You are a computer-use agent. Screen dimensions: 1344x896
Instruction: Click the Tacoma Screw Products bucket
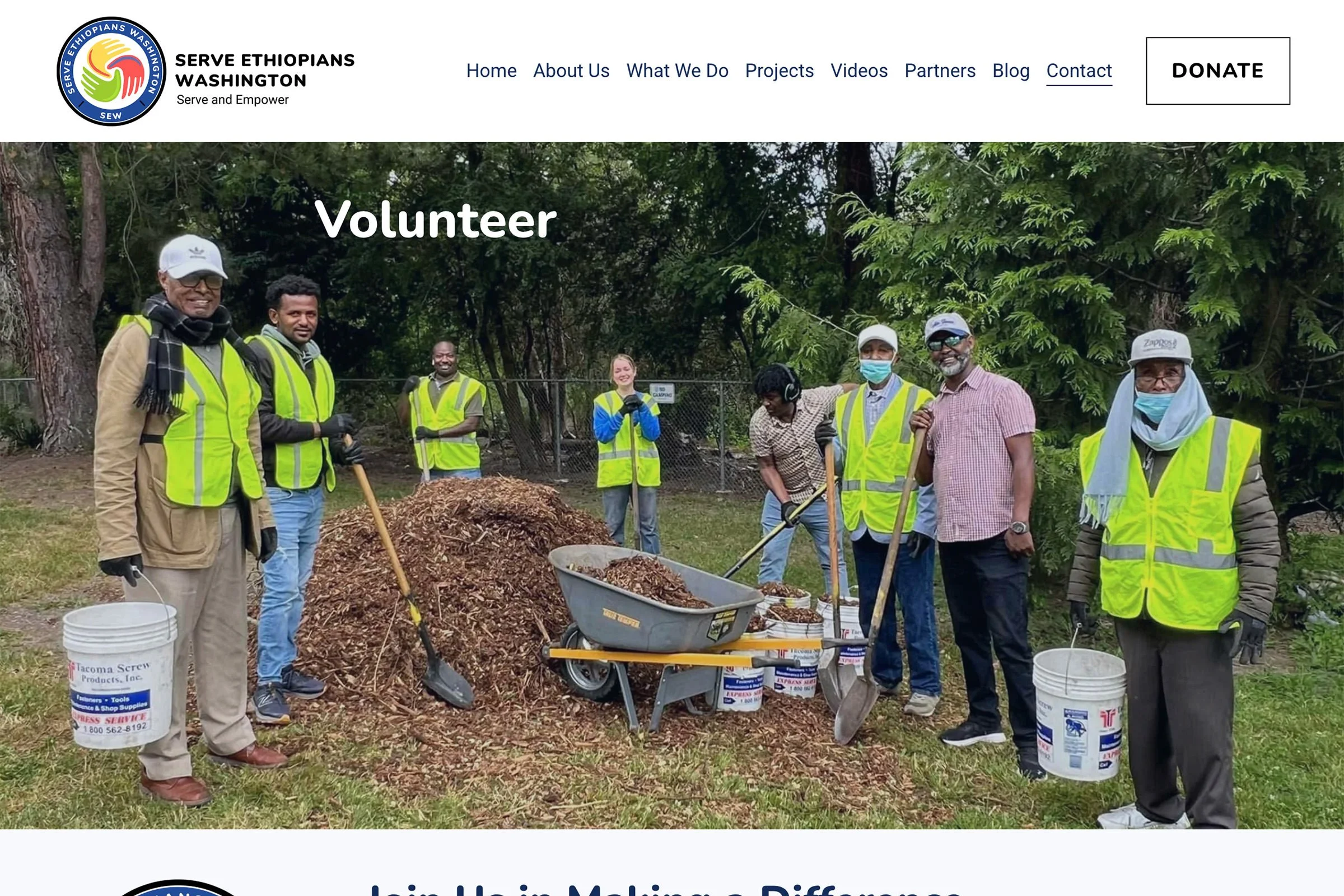119,674
